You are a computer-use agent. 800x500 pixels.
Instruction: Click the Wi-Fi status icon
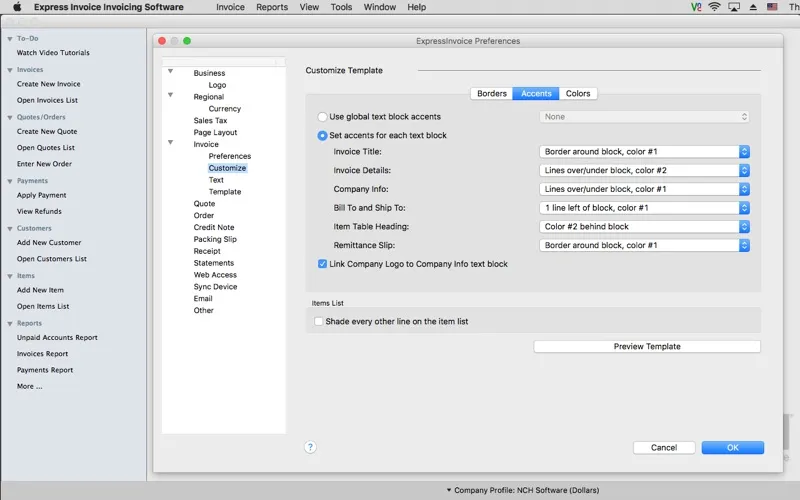click(x=715, y=7)
